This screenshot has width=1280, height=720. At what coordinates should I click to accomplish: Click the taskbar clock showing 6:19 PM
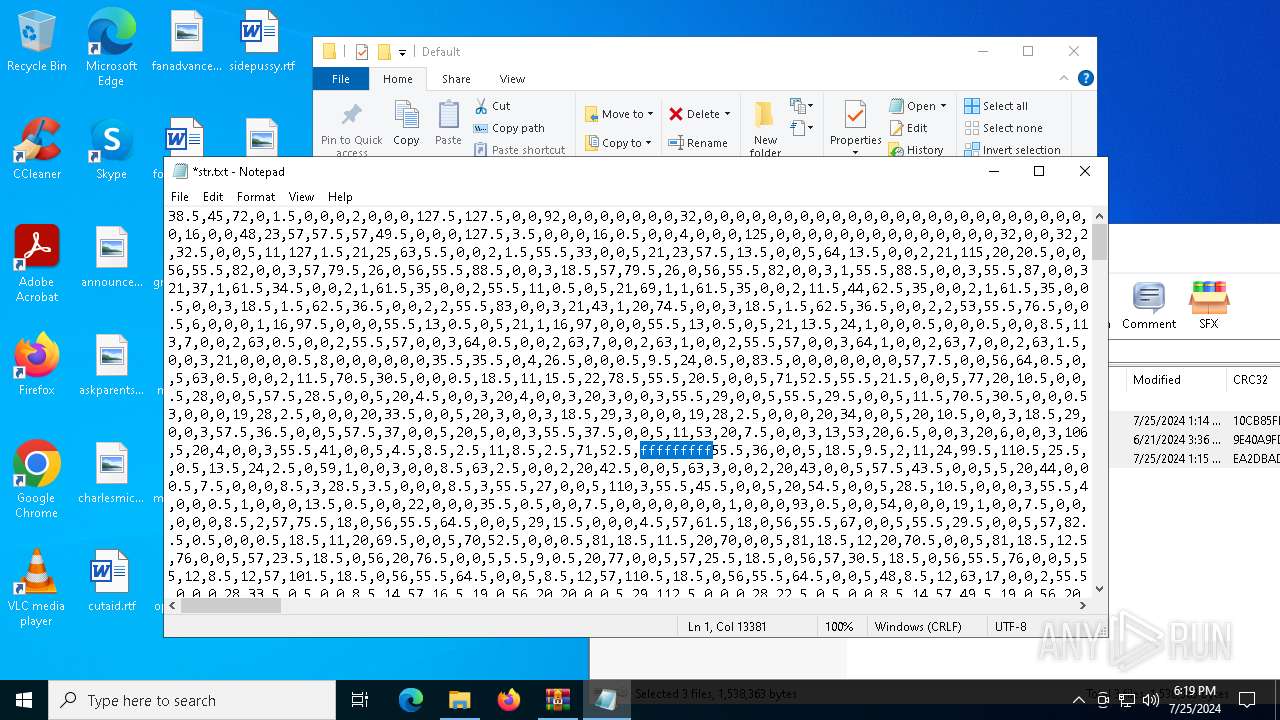pyautogui.click(x=1194, y=700)
